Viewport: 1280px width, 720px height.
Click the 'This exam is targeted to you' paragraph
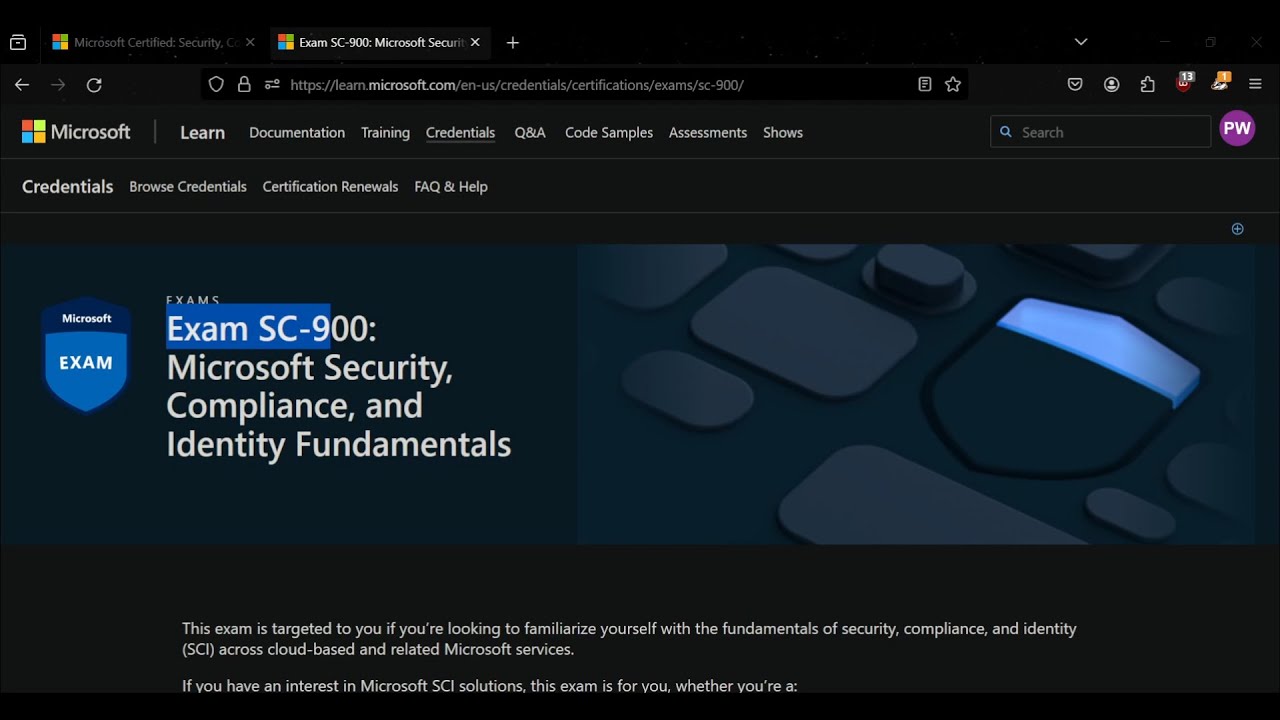pyautogui.click(x=629, y=639)
